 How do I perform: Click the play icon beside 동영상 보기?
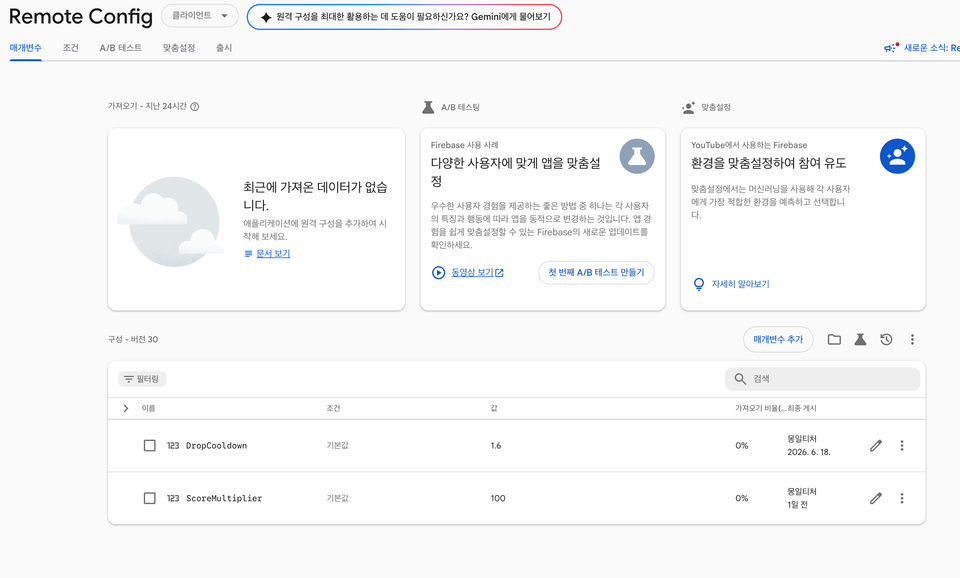tap(438, 272)
